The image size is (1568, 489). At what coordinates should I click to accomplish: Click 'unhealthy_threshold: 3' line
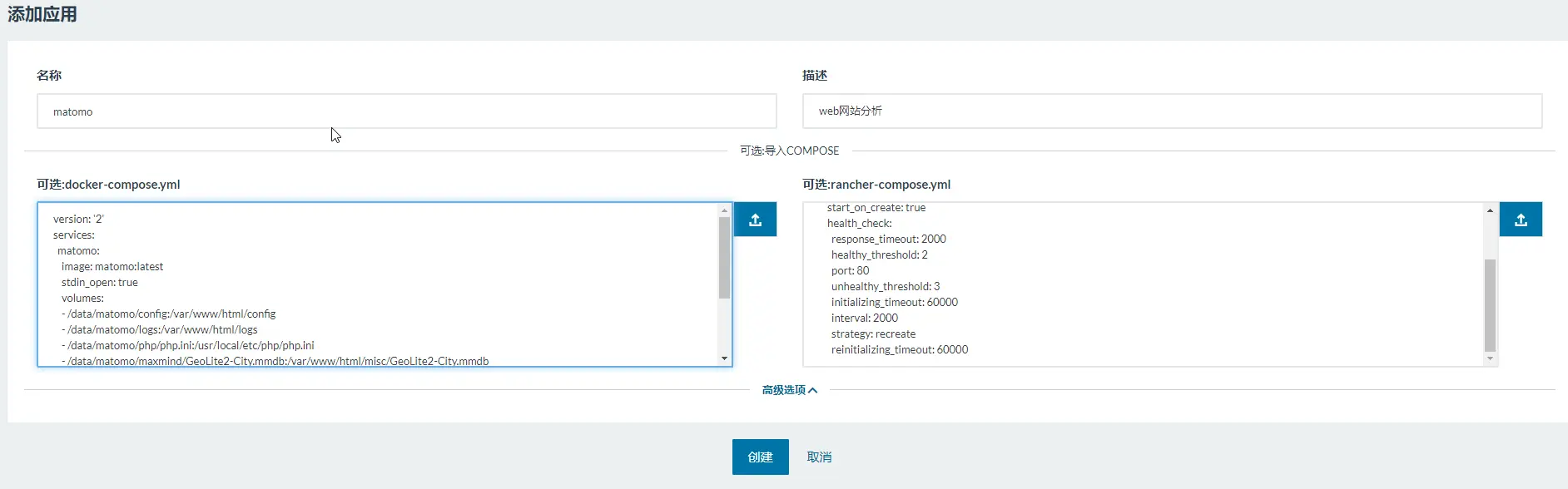(885, 287)
